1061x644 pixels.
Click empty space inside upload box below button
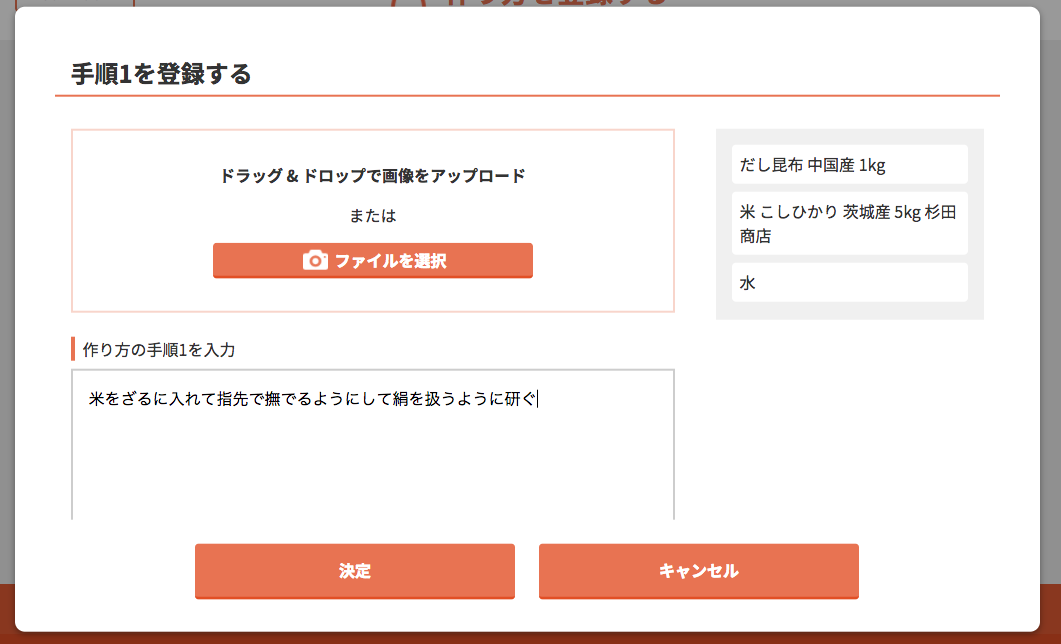(372, 294)
